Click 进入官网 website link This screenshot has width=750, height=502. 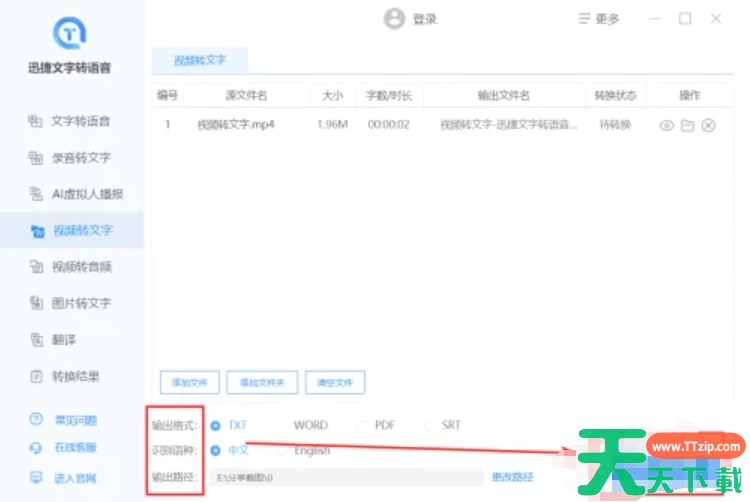pos(75,478)
